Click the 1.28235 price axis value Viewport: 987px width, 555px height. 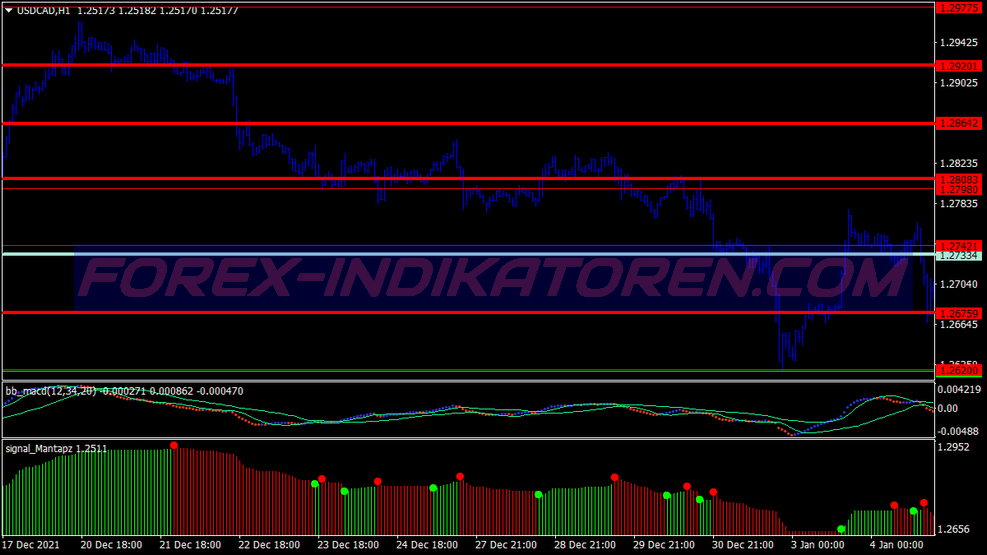(959, 164)
